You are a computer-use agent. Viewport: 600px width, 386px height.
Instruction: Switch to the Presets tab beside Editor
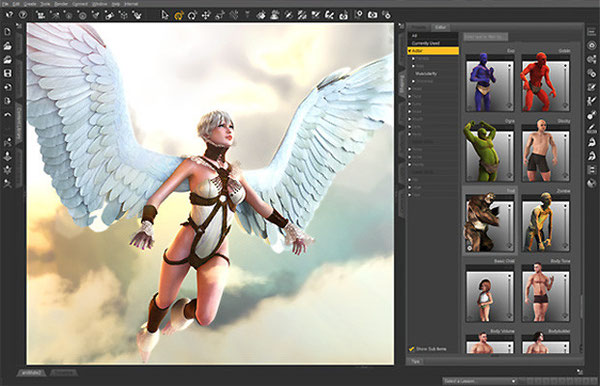pos(419,27)
